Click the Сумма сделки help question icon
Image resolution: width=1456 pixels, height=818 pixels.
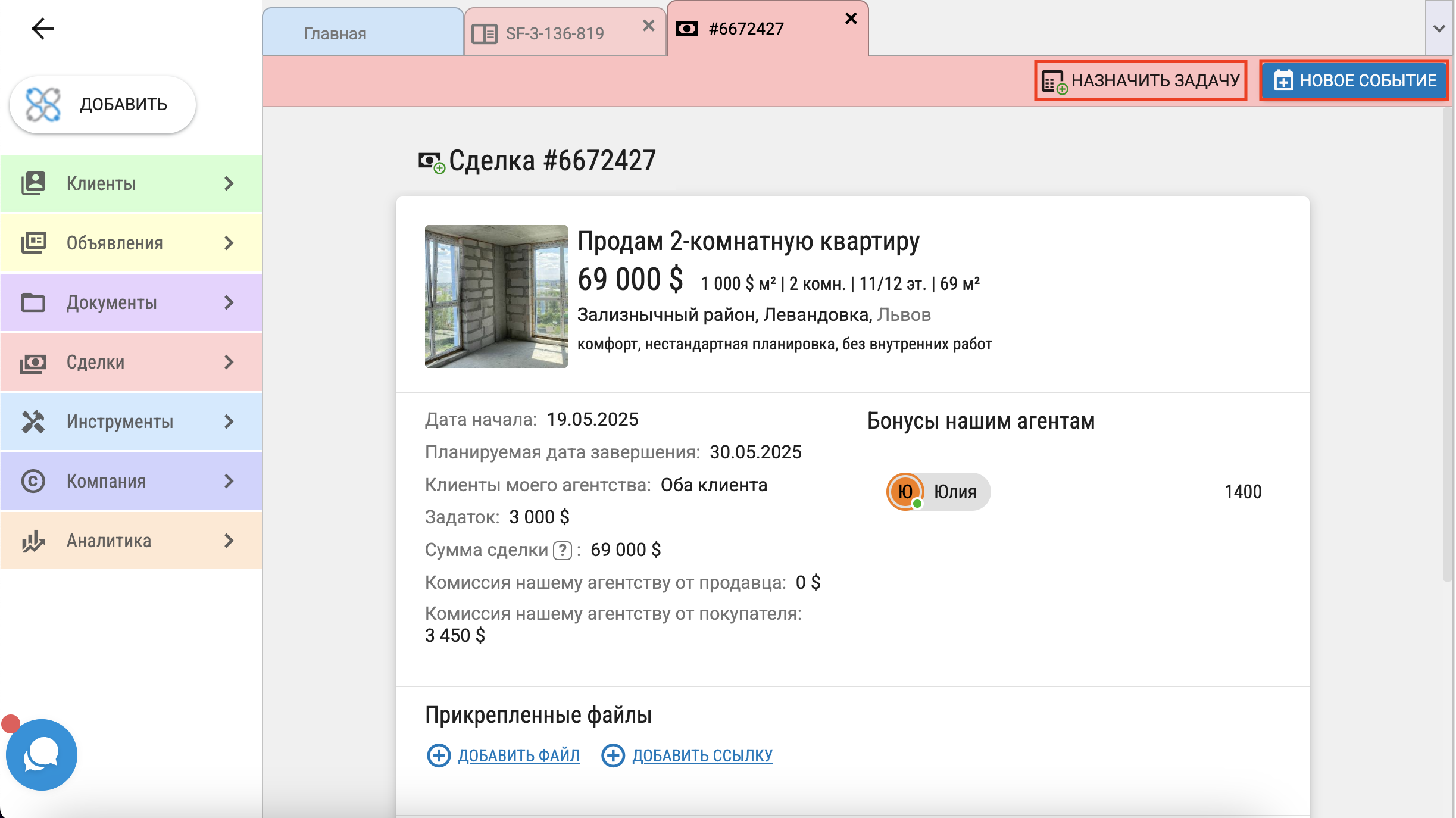(x=563, y=551)
